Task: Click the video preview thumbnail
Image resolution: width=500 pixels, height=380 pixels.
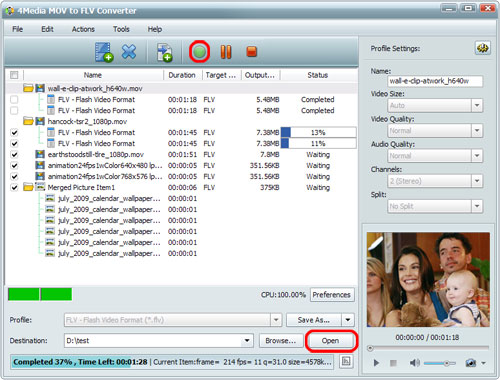Action: coord(428,279)
